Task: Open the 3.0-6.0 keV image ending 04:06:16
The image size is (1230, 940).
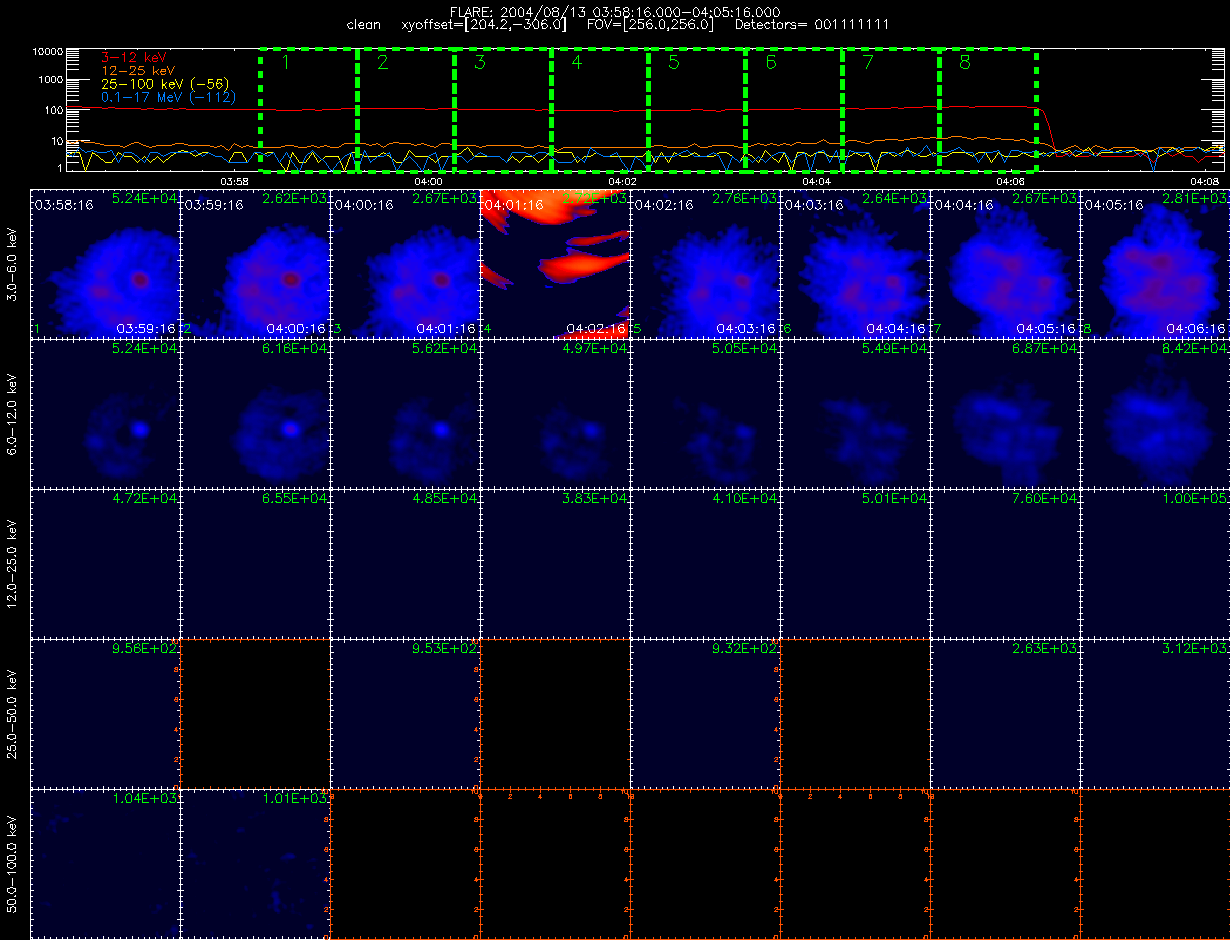Action: (1155, 264)
